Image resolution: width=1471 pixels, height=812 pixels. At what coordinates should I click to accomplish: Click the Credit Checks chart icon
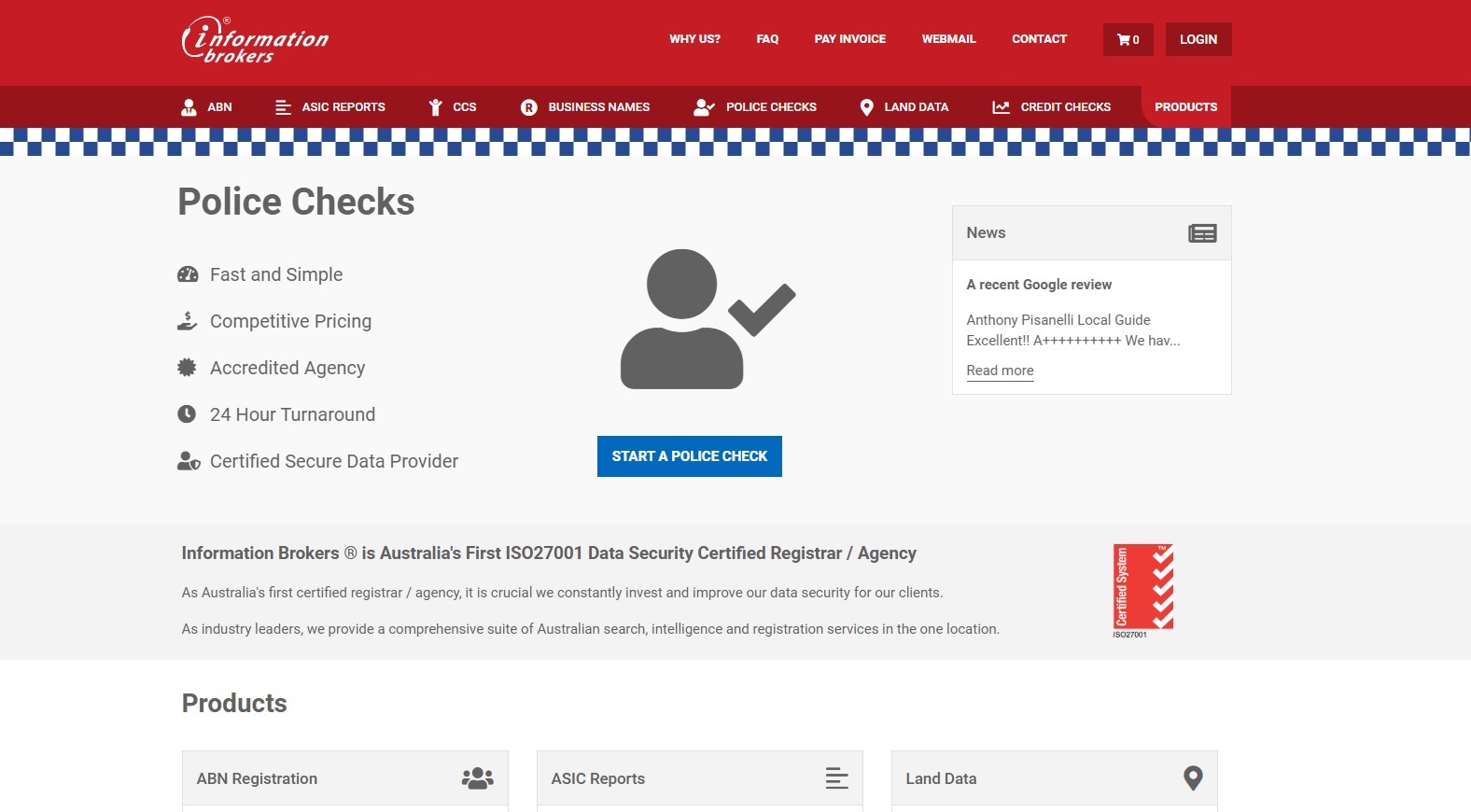tap(1001, 107)
